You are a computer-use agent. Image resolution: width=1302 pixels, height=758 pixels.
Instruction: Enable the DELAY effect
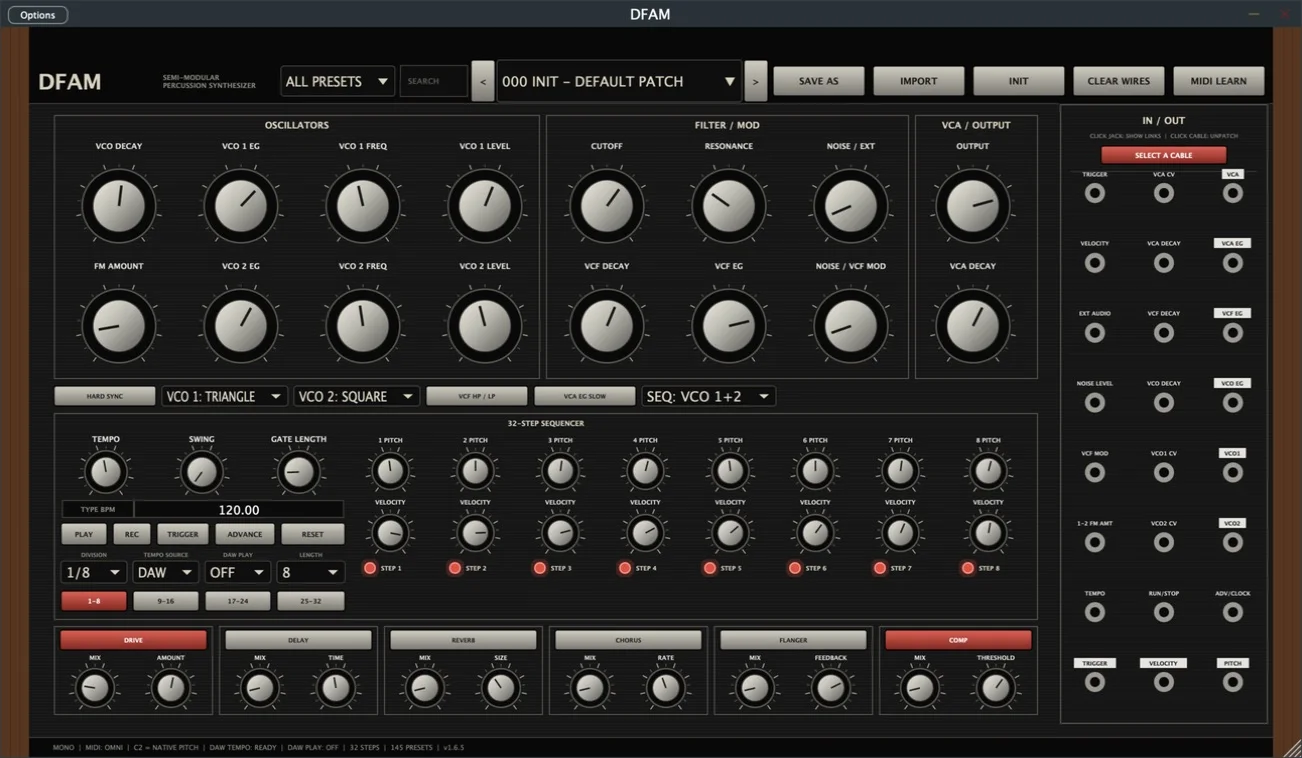pyautogui.click(x=298, y=640)
